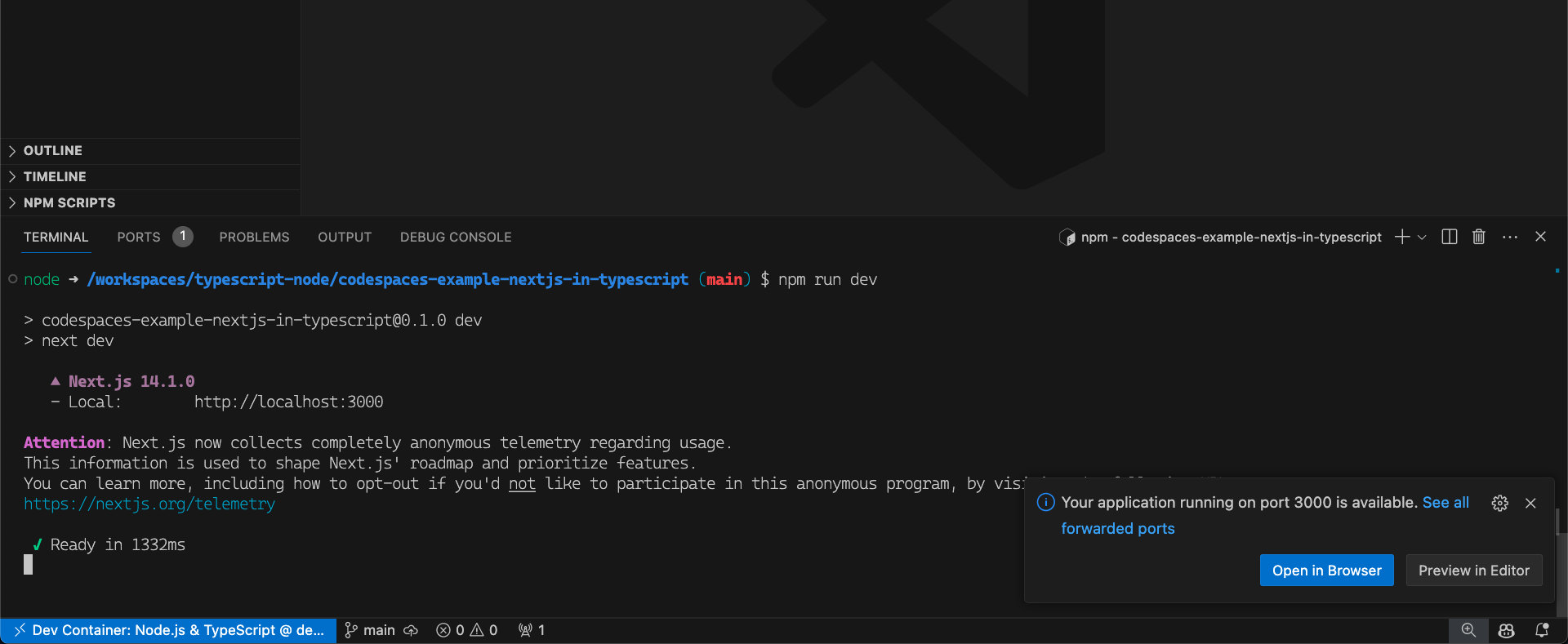Switch to the DEBUG CONSOLE tab

click(456, 237)
